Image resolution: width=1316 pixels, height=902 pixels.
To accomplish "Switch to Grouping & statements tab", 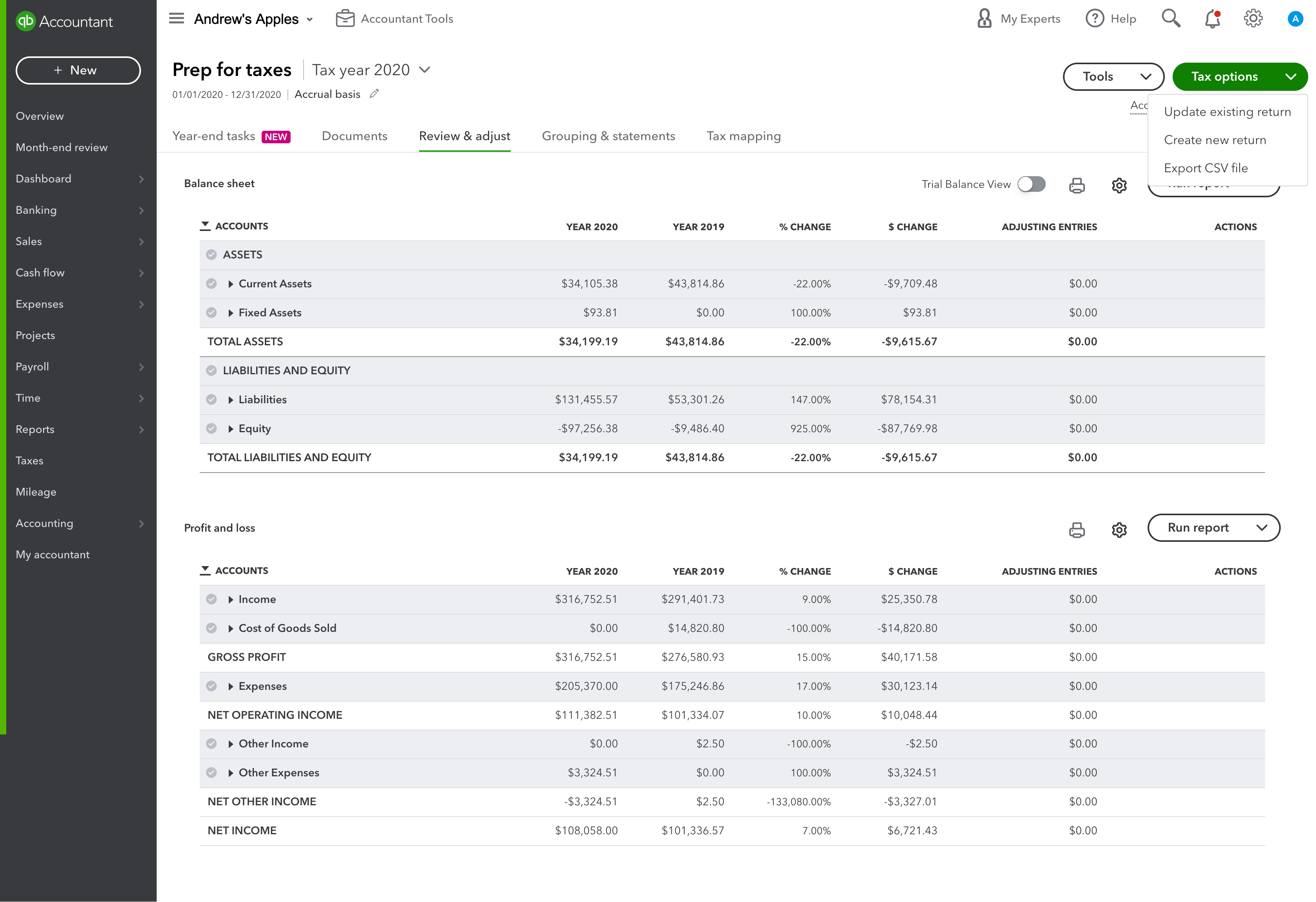I will click(608, 136).
